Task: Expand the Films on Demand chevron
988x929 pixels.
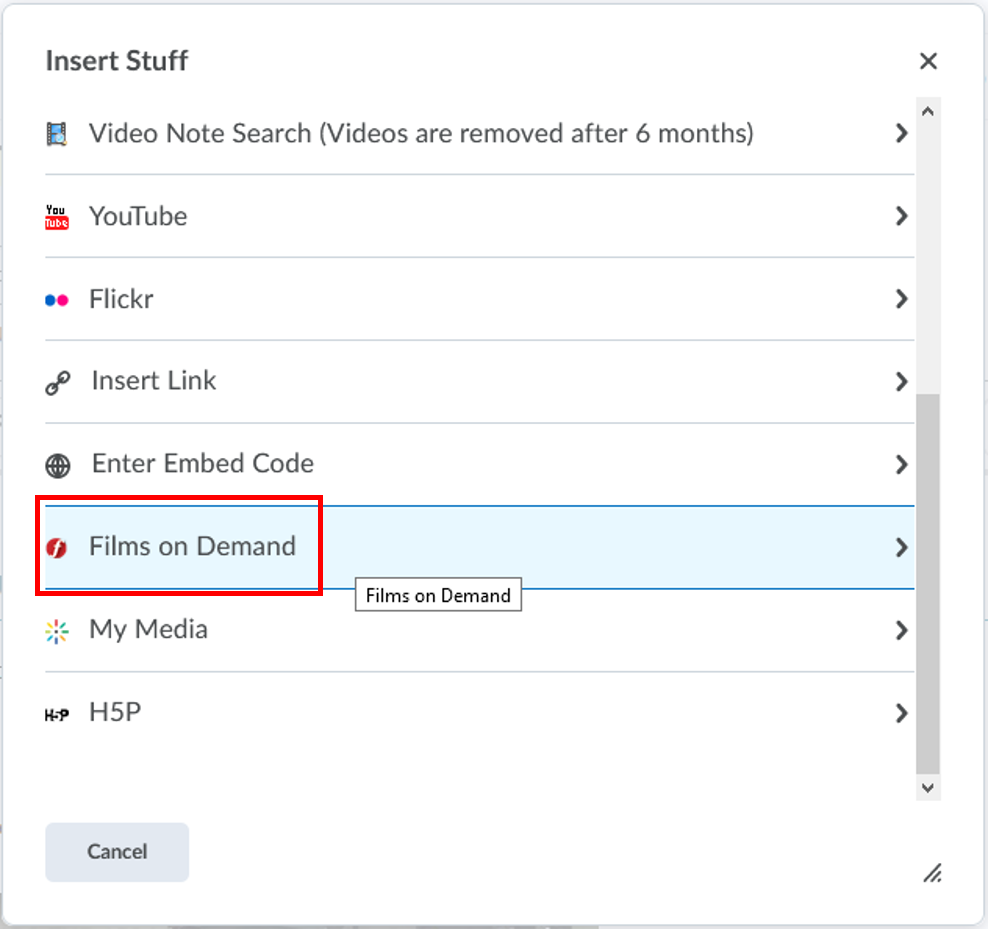Action: tap(902, 547)
